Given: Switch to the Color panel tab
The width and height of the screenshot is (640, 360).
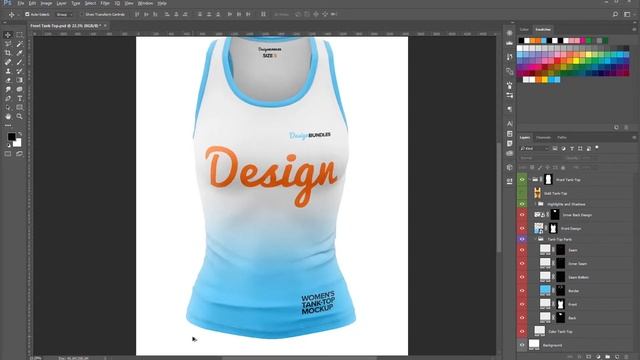Looking at the screenshot, I should coord(524,29).
